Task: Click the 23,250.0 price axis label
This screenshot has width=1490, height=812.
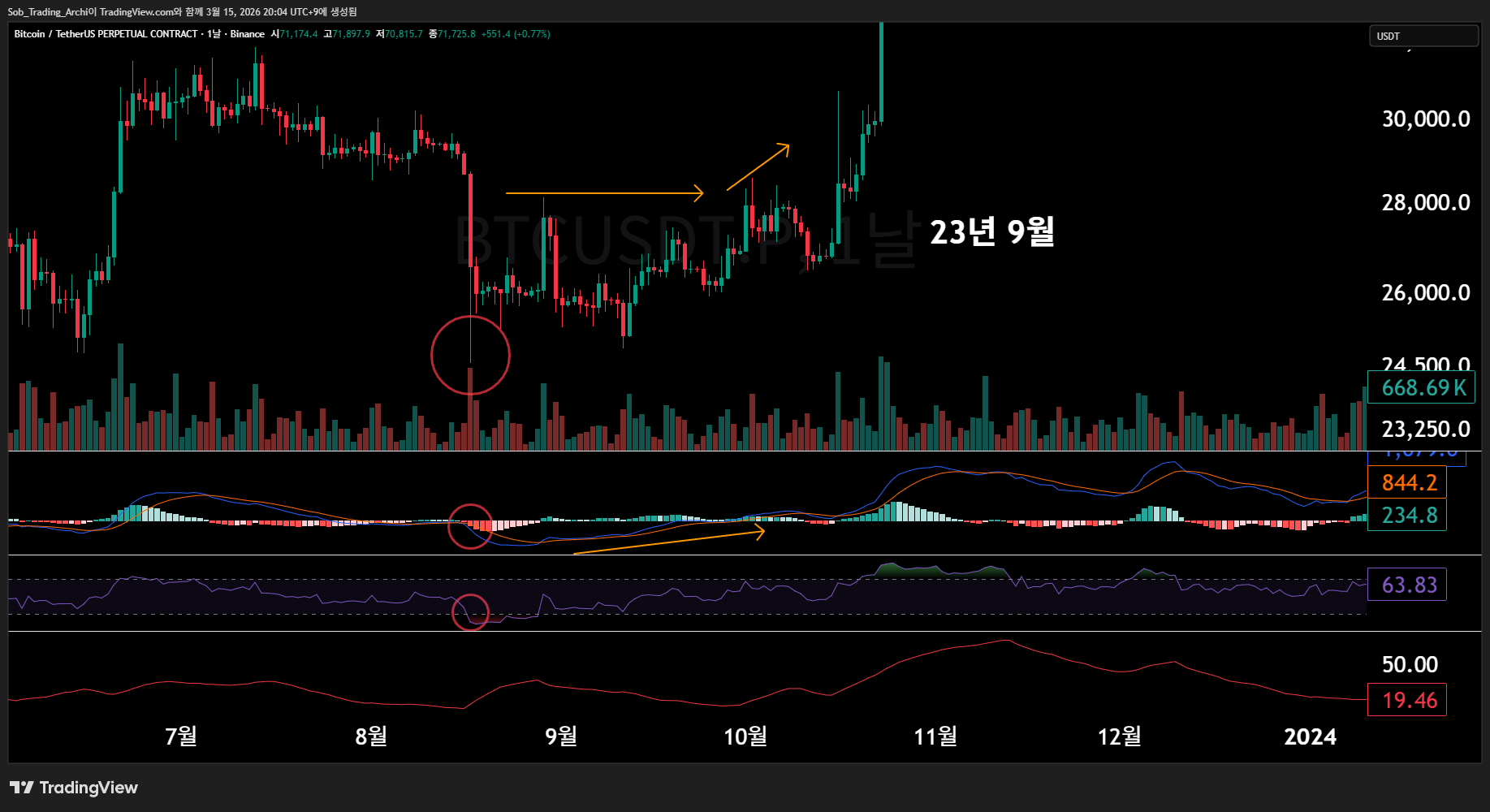Action: [x=1426, y=430]
